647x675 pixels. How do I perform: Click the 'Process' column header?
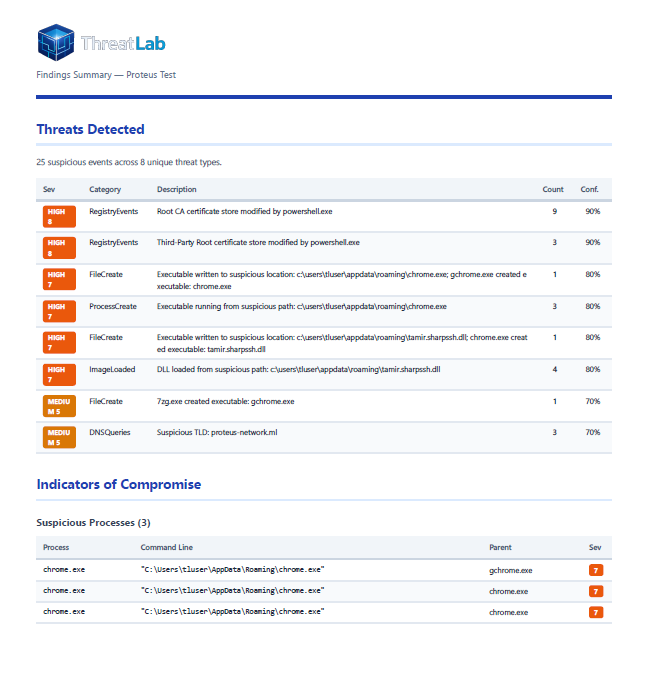56,548
